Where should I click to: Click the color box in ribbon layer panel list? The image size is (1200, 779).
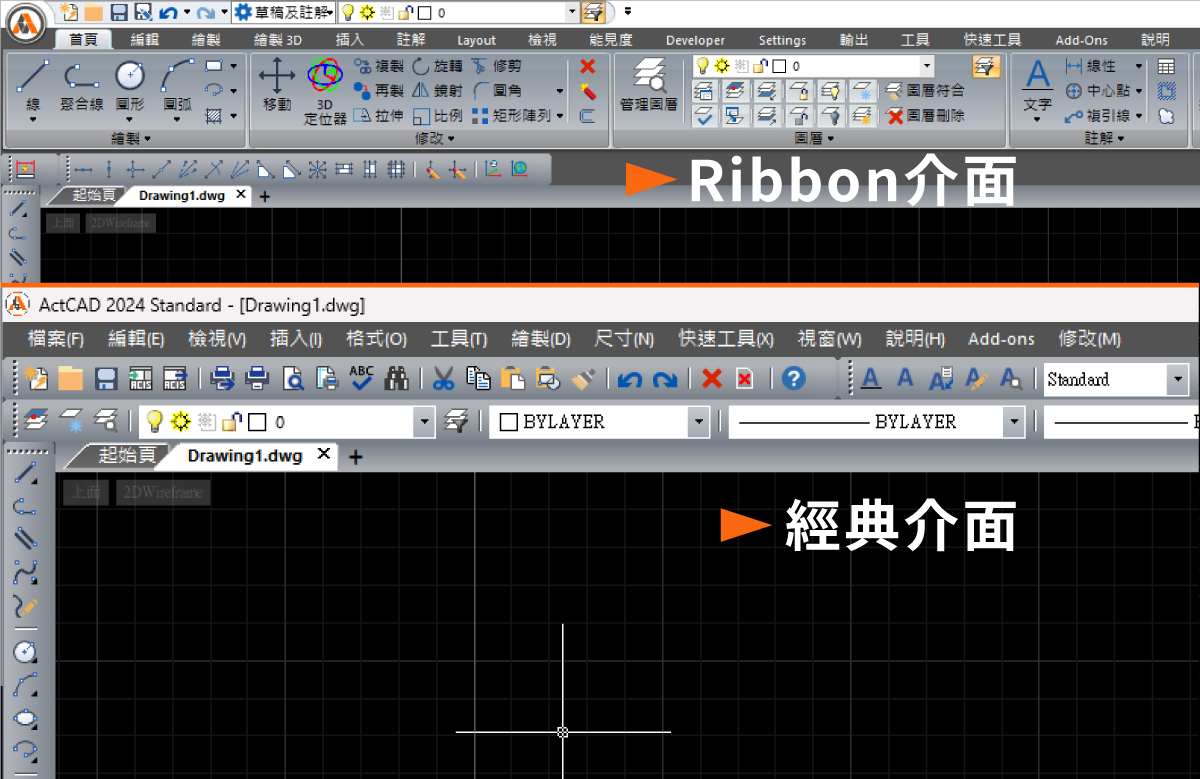coord(779,66)
